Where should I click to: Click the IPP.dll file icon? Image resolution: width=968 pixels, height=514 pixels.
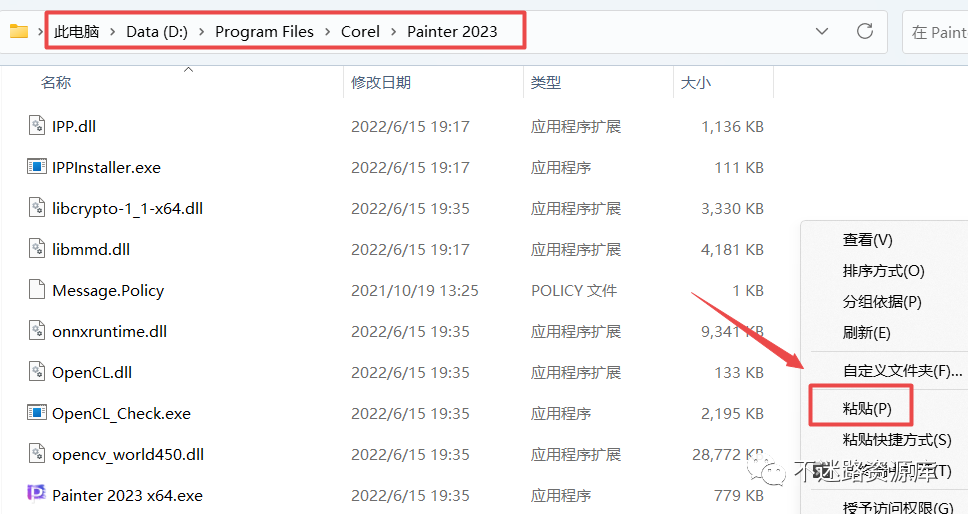(x=37, y=126)
